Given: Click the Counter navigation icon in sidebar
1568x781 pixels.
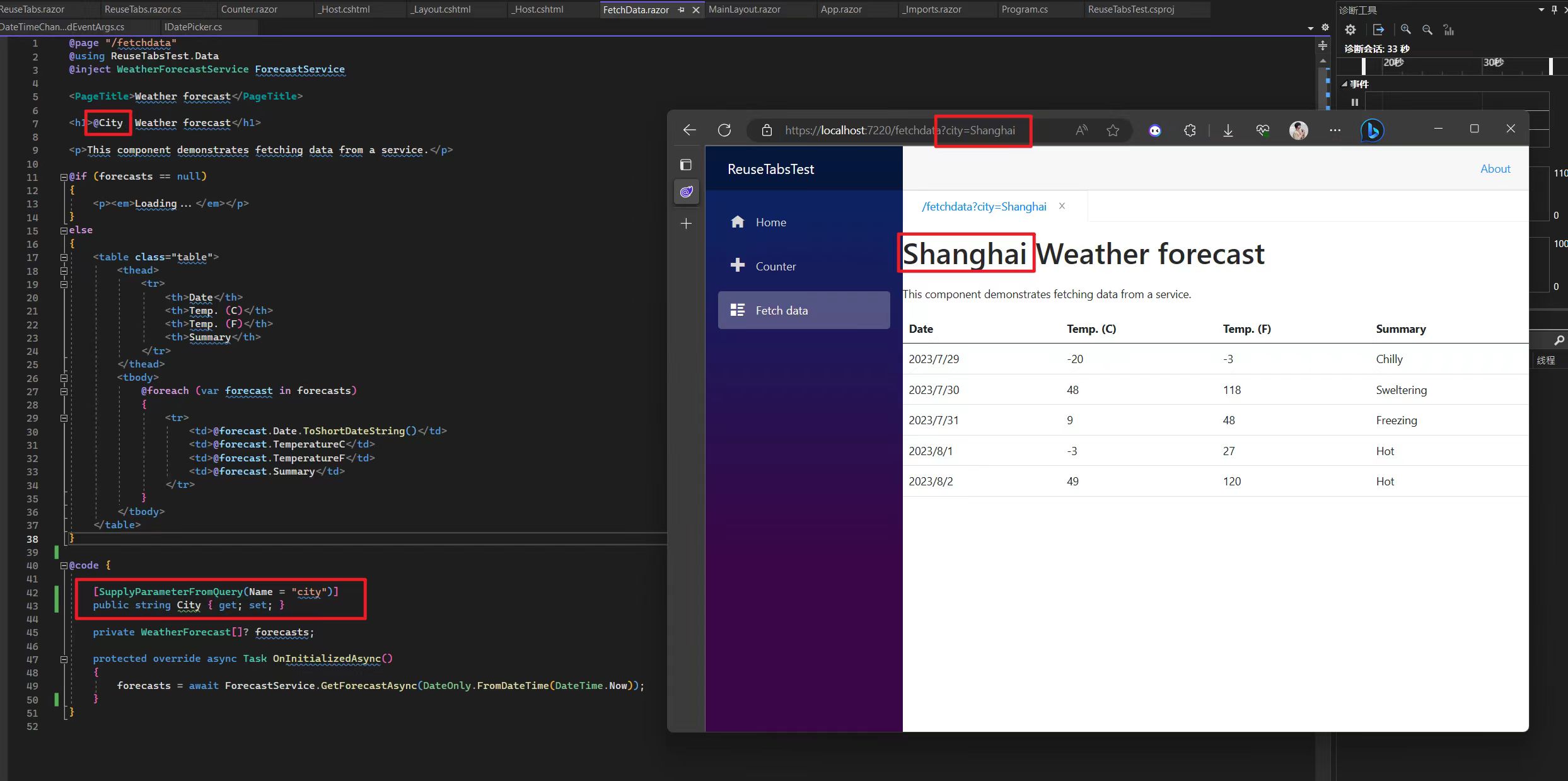Looking at the screenshot, I should pyautogui.click(x=738, y=265).
